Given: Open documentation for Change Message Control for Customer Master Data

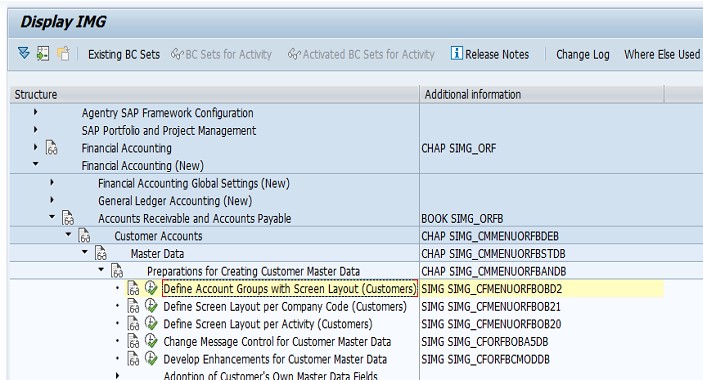Looking at the screenshot, I should (134, 341).
